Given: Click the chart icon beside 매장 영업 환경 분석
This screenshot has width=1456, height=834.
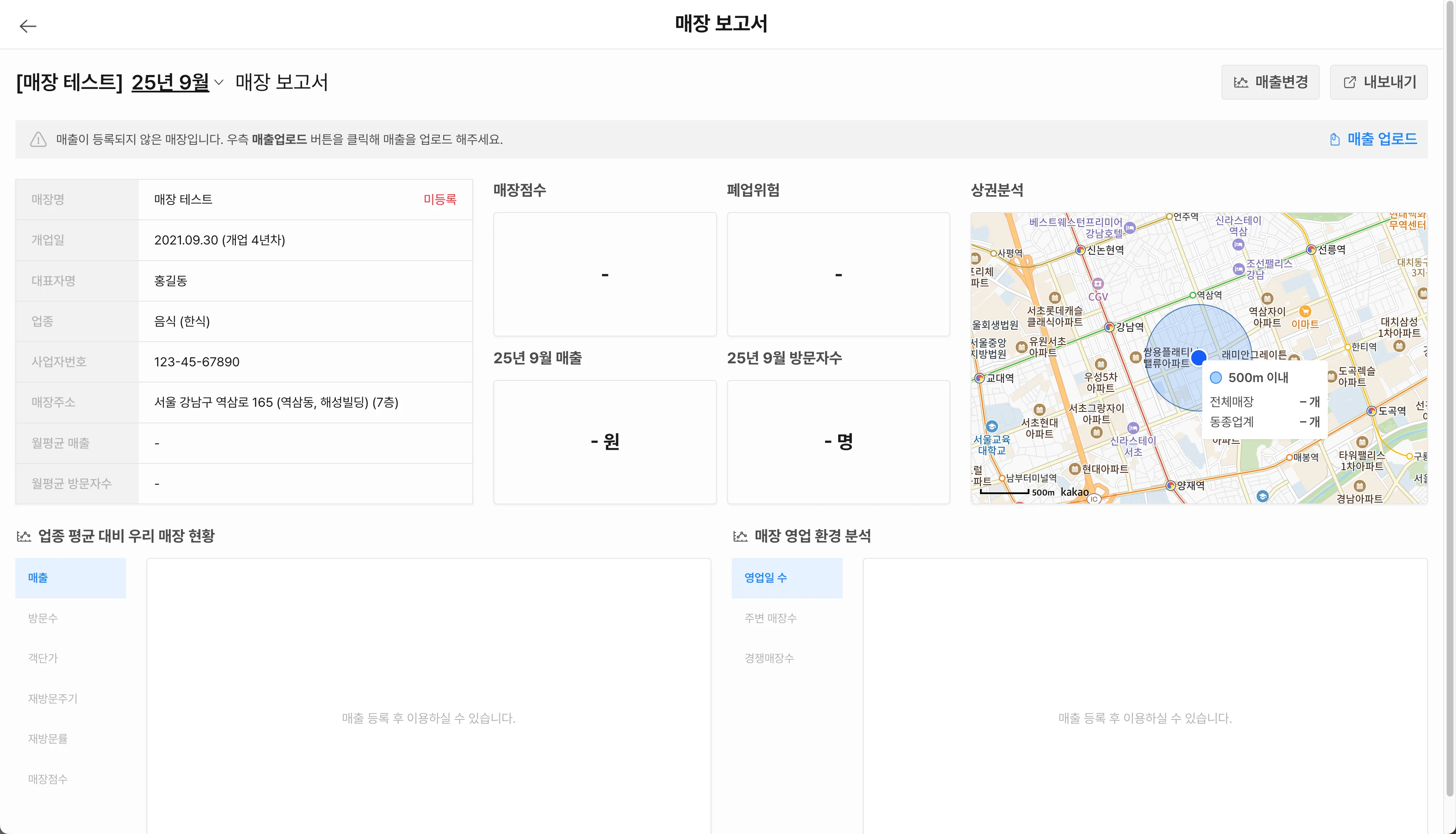Looking at the screenshot, I should [x=741, y=536].
